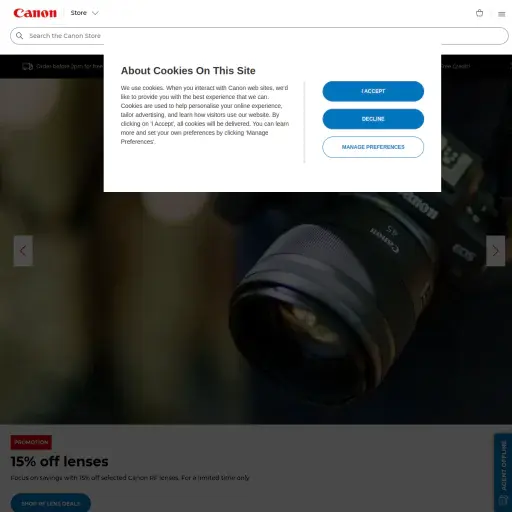512x512 pixels.
Task: Click the search magnifier icon
Action: (x=20, y=36)
